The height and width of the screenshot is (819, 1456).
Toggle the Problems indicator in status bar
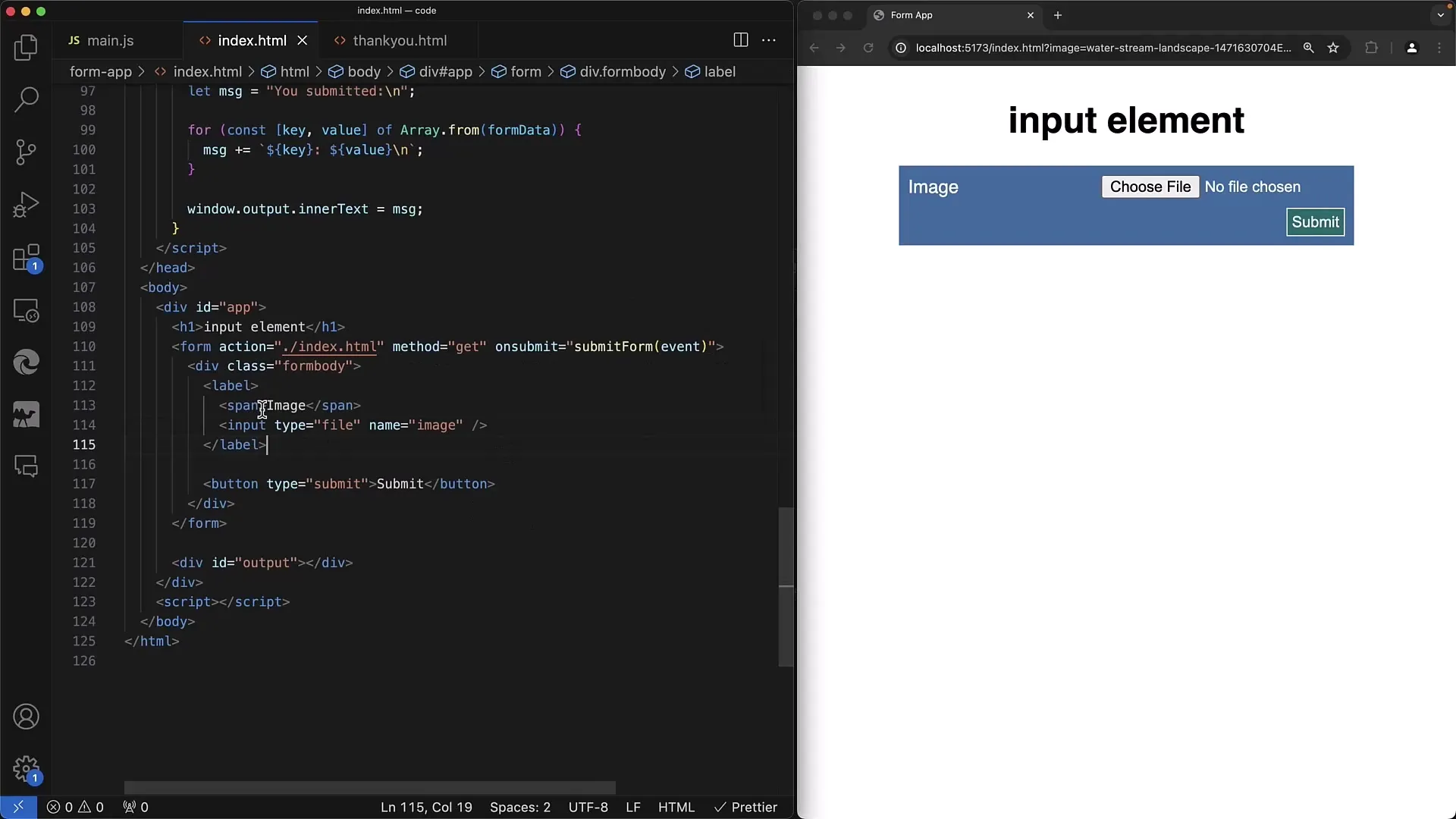tap(75, 807)
